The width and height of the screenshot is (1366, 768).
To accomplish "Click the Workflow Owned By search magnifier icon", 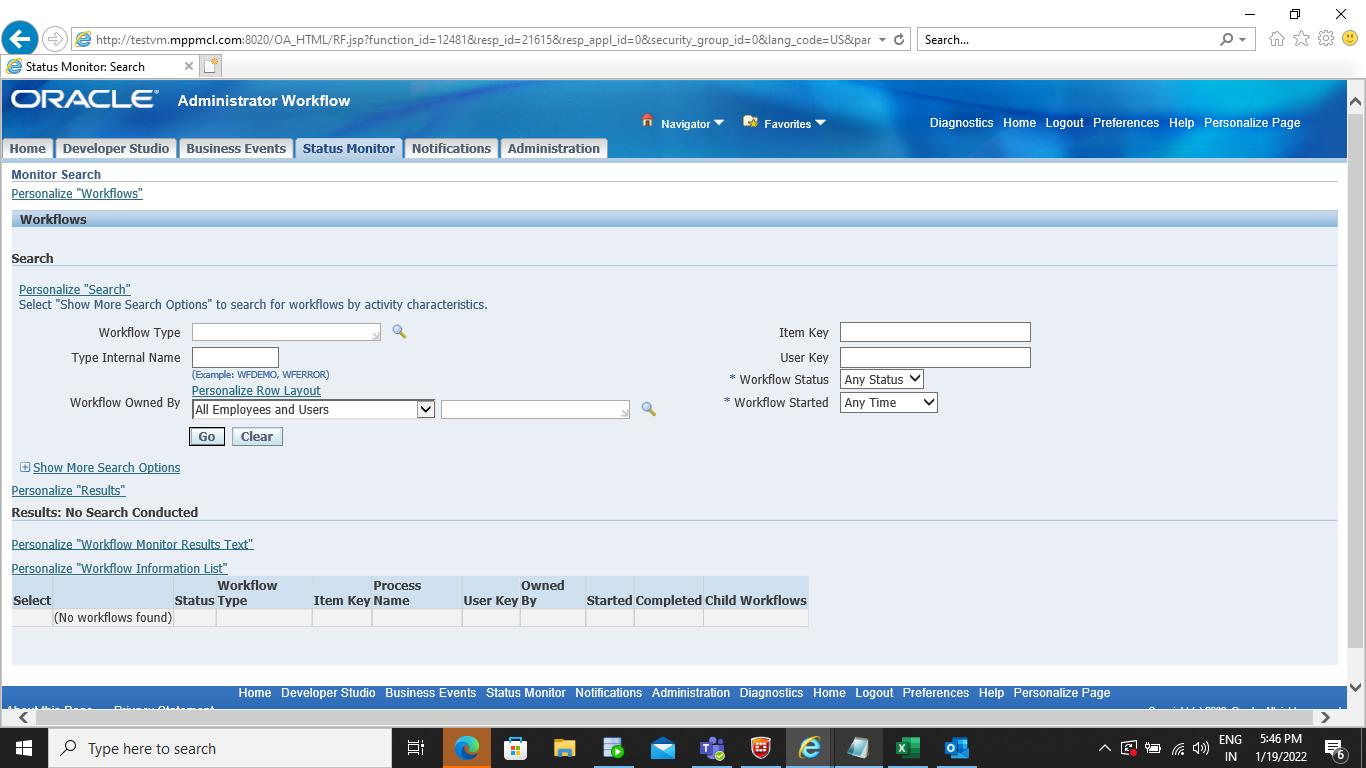I will pos(648,409).
